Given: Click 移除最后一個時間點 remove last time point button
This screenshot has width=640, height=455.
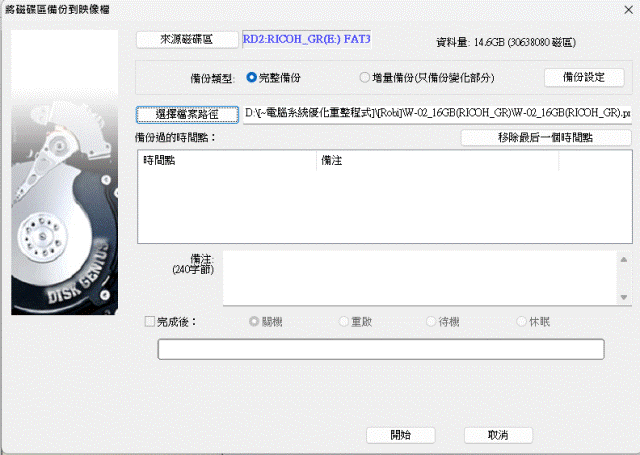Looking at the screenshot, I should 546,138.
